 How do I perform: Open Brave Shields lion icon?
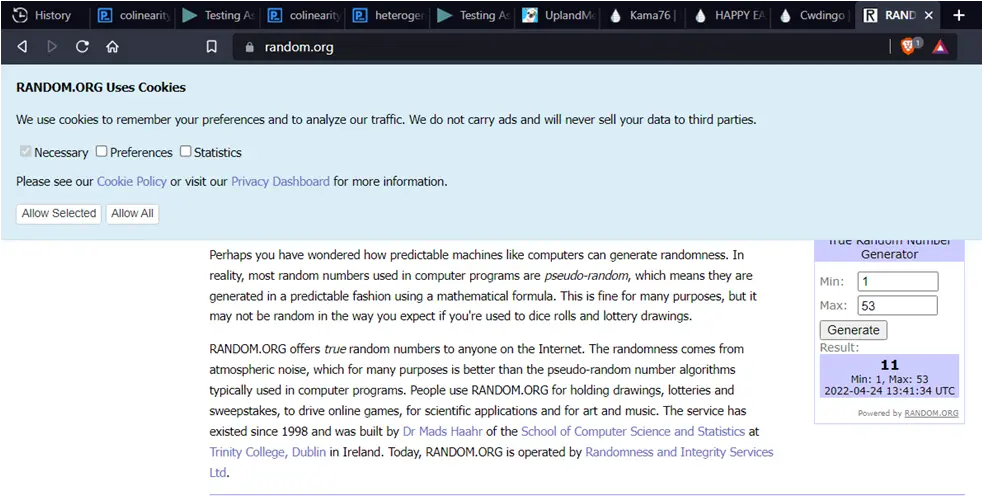pos(908,46)
